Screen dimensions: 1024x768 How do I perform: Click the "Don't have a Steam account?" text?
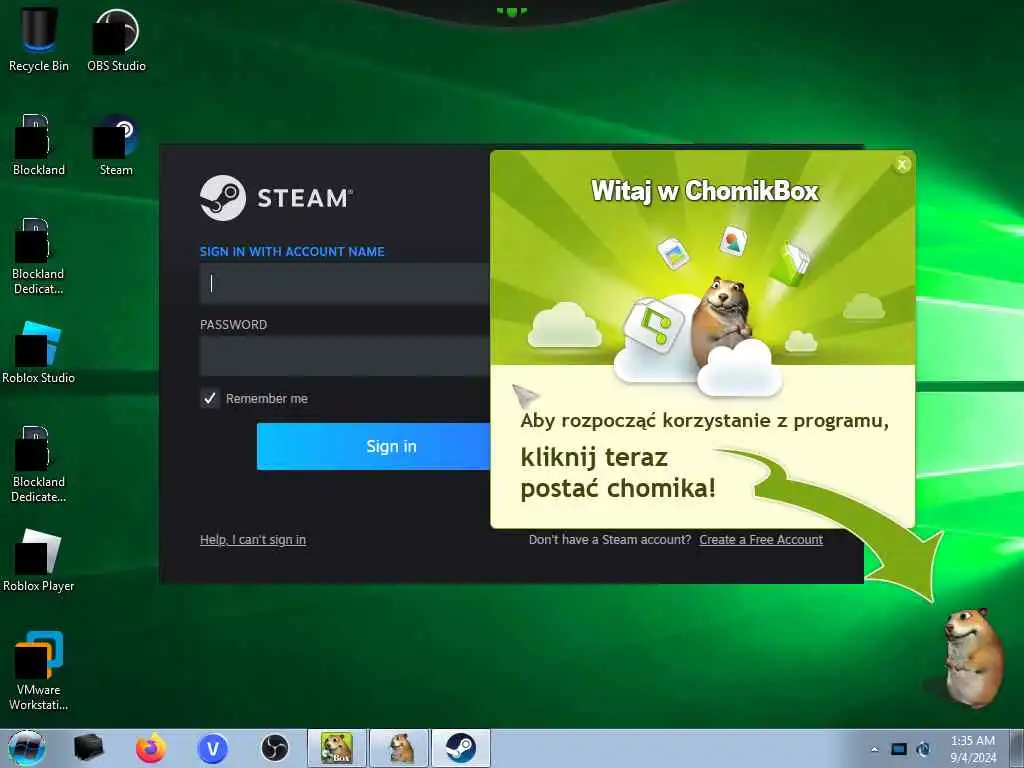click(x=610, y=539)
